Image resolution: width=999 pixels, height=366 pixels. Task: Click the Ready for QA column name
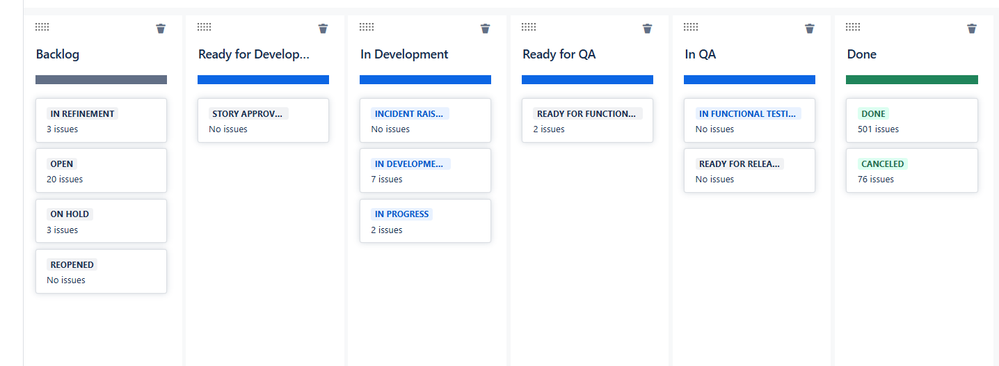[x=559, y=55]
